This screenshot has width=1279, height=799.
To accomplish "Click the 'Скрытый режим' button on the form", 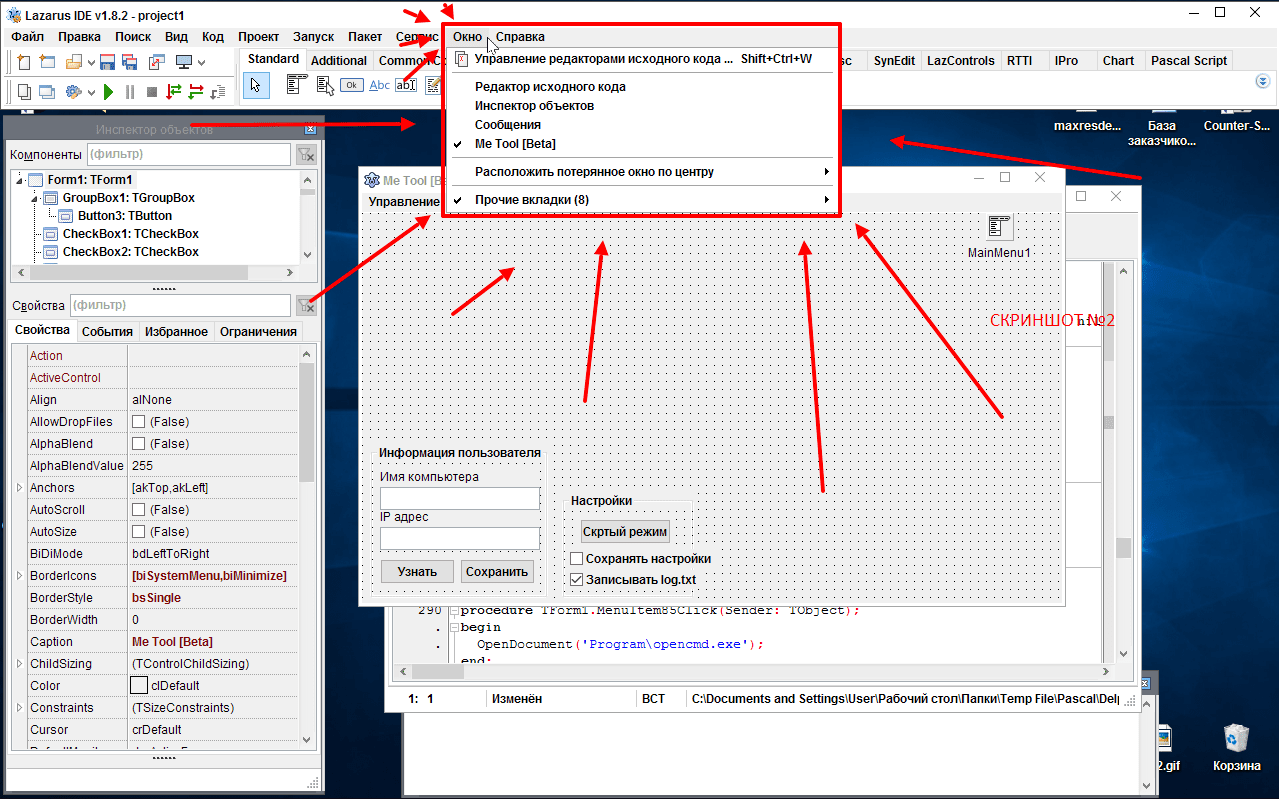I will pos(625,532).
